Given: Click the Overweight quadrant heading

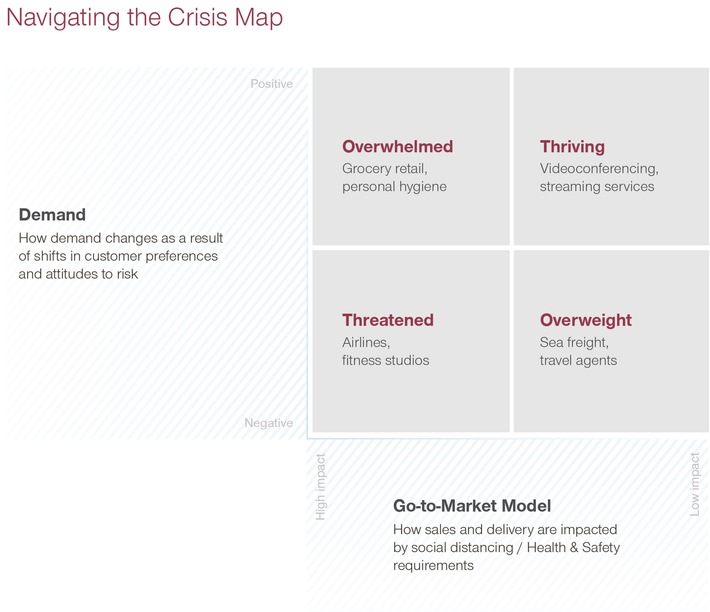Looking at the screenshot, I should click(586, 320).
